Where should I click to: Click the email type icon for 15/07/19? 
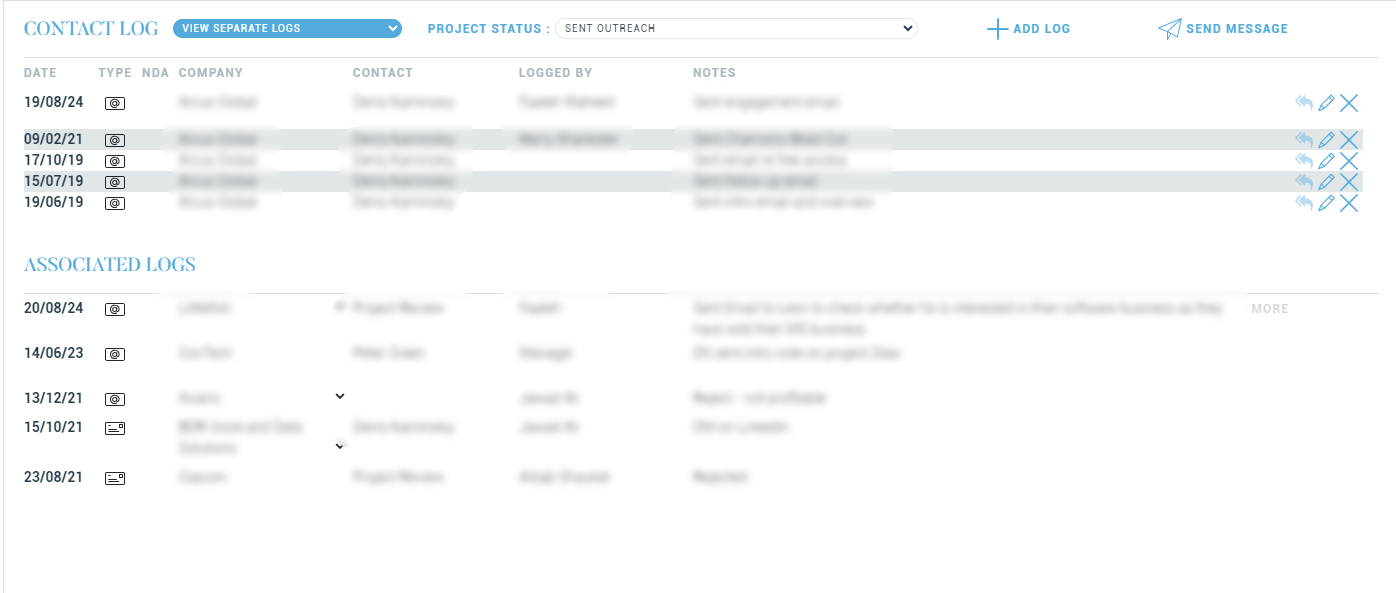pyautogui.click(x=115, y=182)
